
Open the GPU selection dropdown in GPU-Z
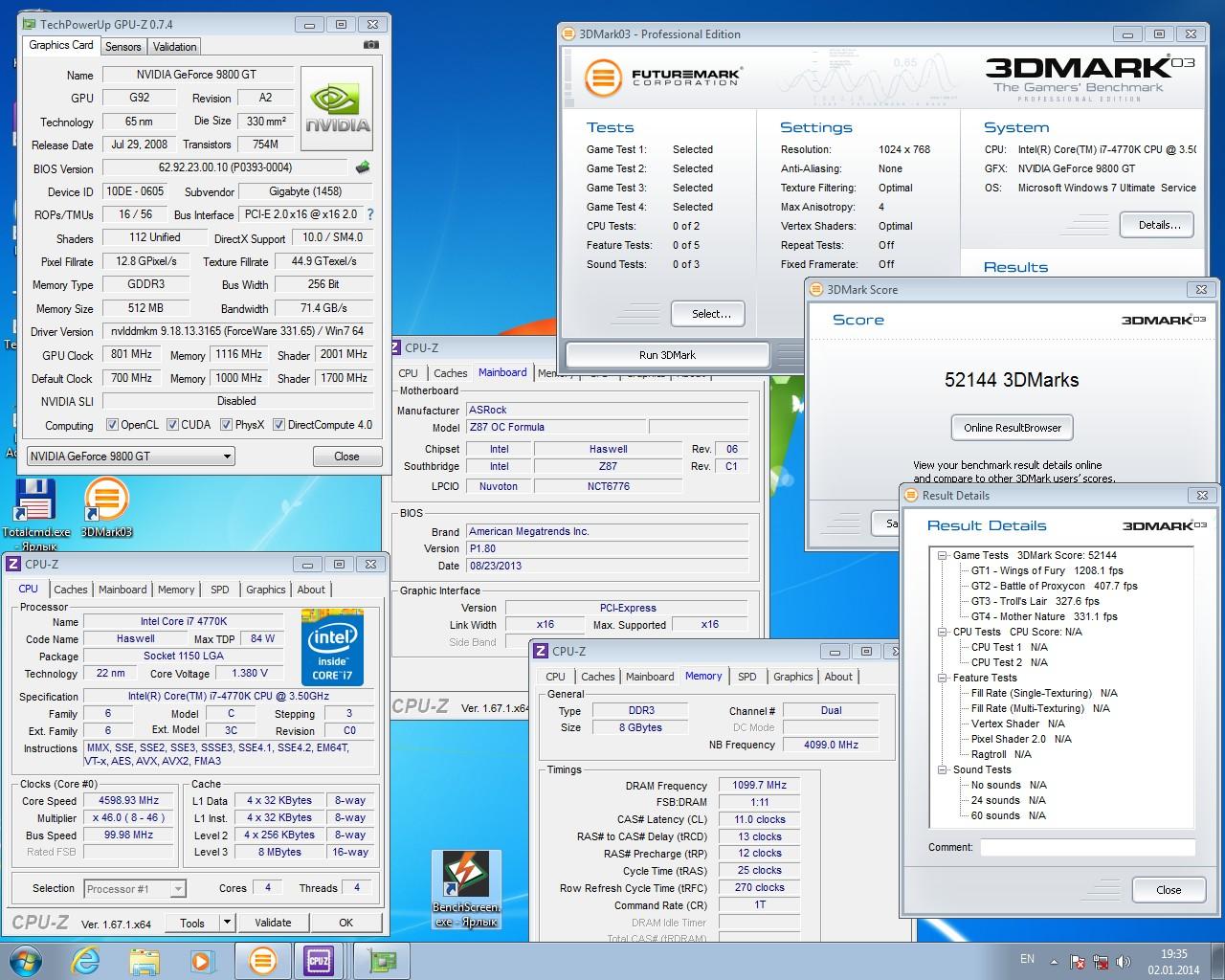(130, 457)
